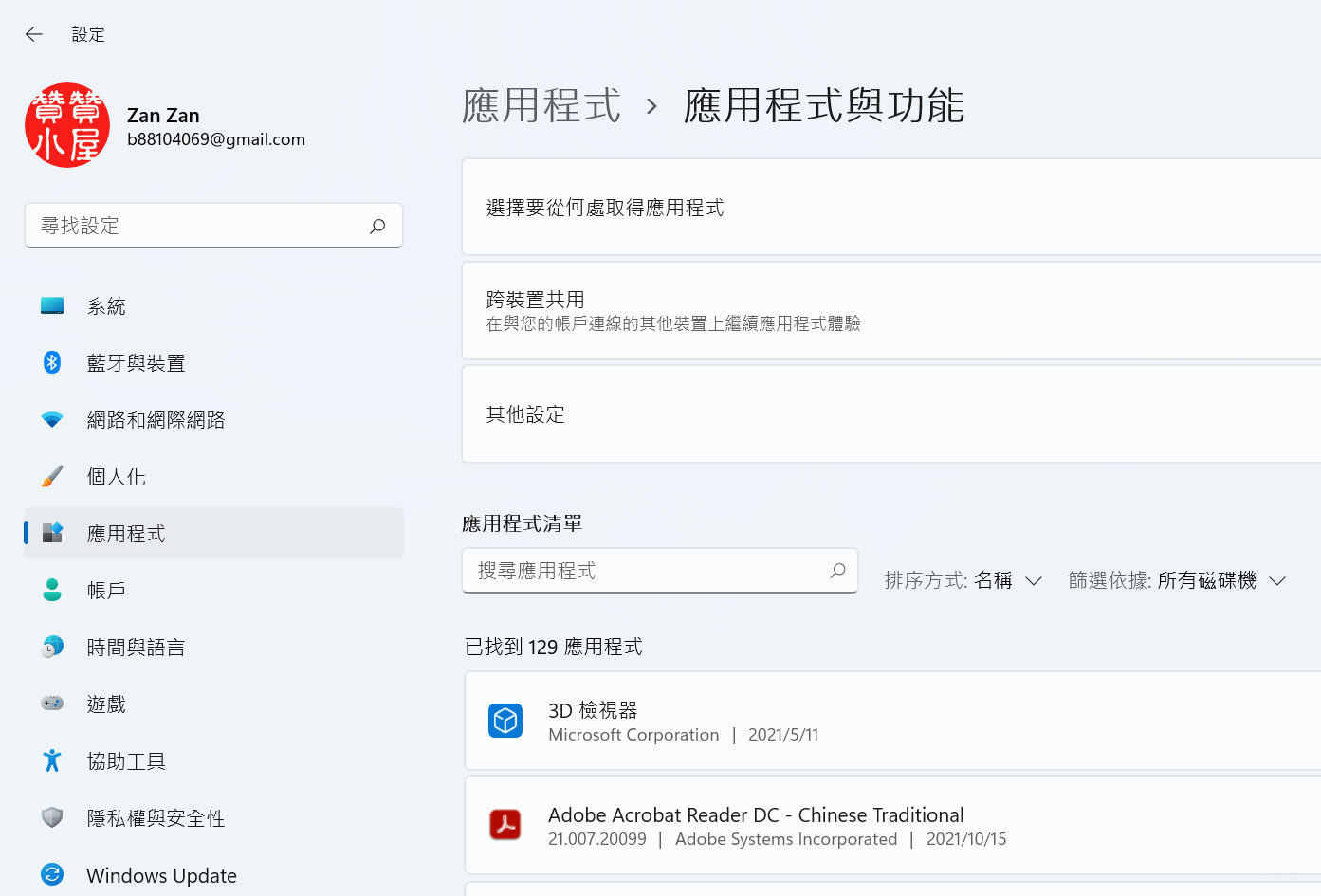Open 選擇要從何處取得應用程式 setting
Screen dimensions: 1321x896
point(891,207)
